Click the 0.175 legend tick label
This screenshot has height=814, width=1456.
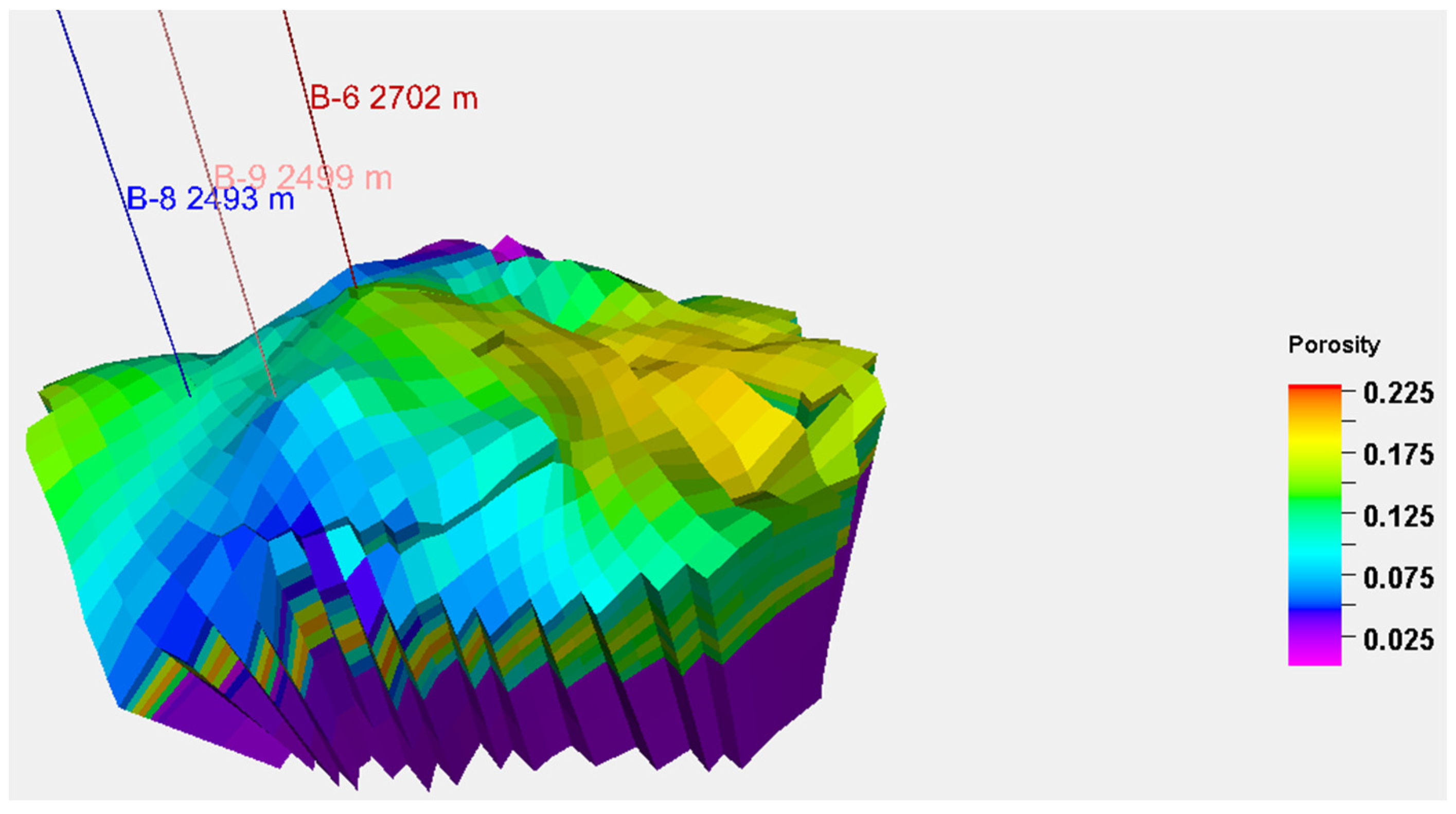1398,454
